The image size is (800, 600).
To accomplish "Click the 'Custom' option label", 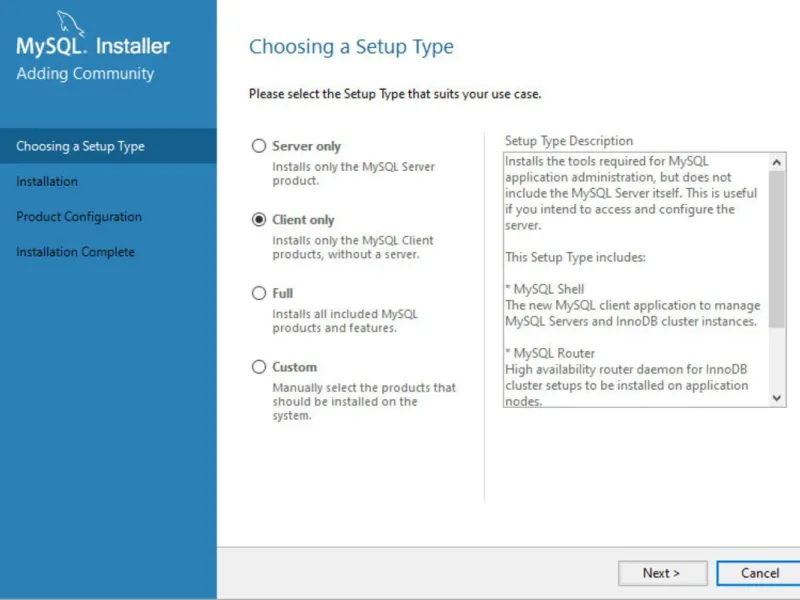I will click(x=294, y=367).
